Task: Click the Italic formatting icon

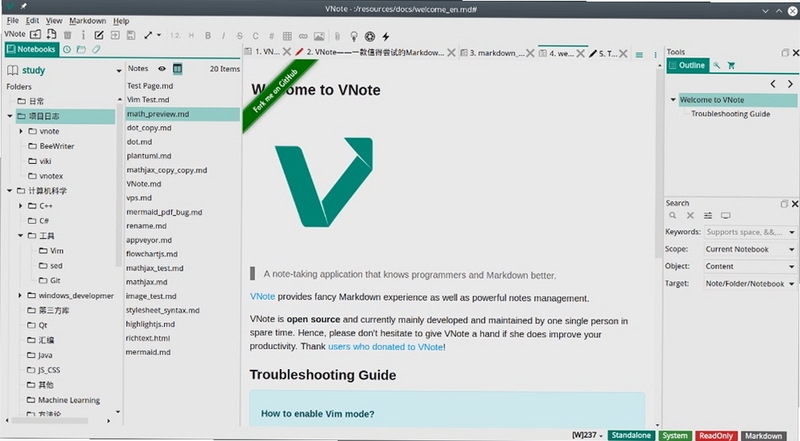Action: (x=223, y=36)
